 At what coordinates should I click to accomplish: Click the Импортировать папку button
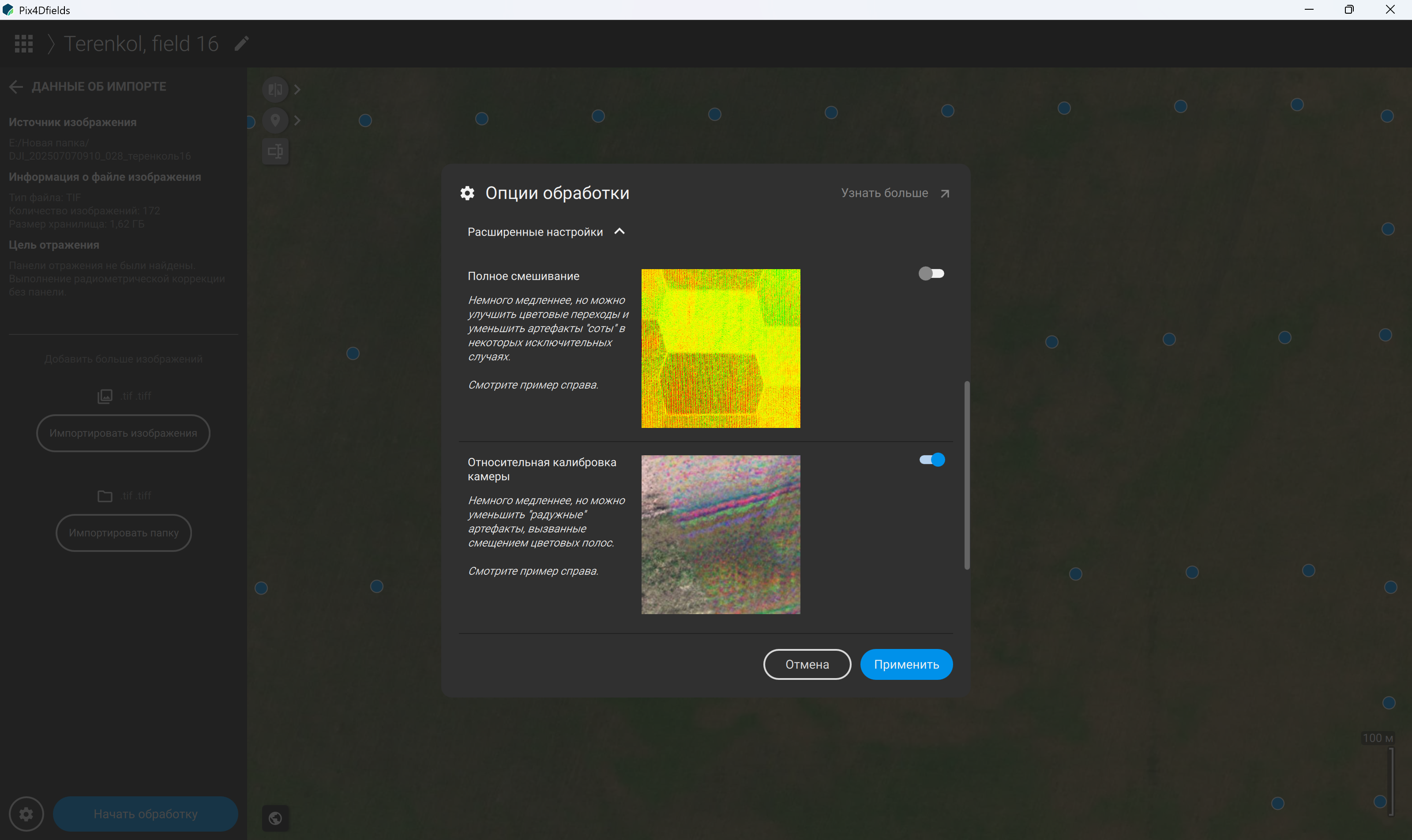tap(124, 532)
